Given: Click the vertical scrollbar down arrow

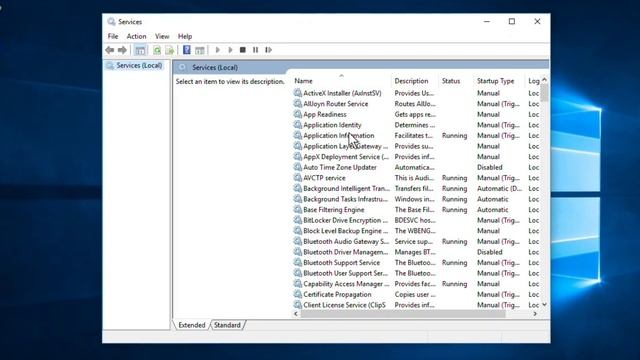Looking at the screenshot, I should [x=544, y=305].
